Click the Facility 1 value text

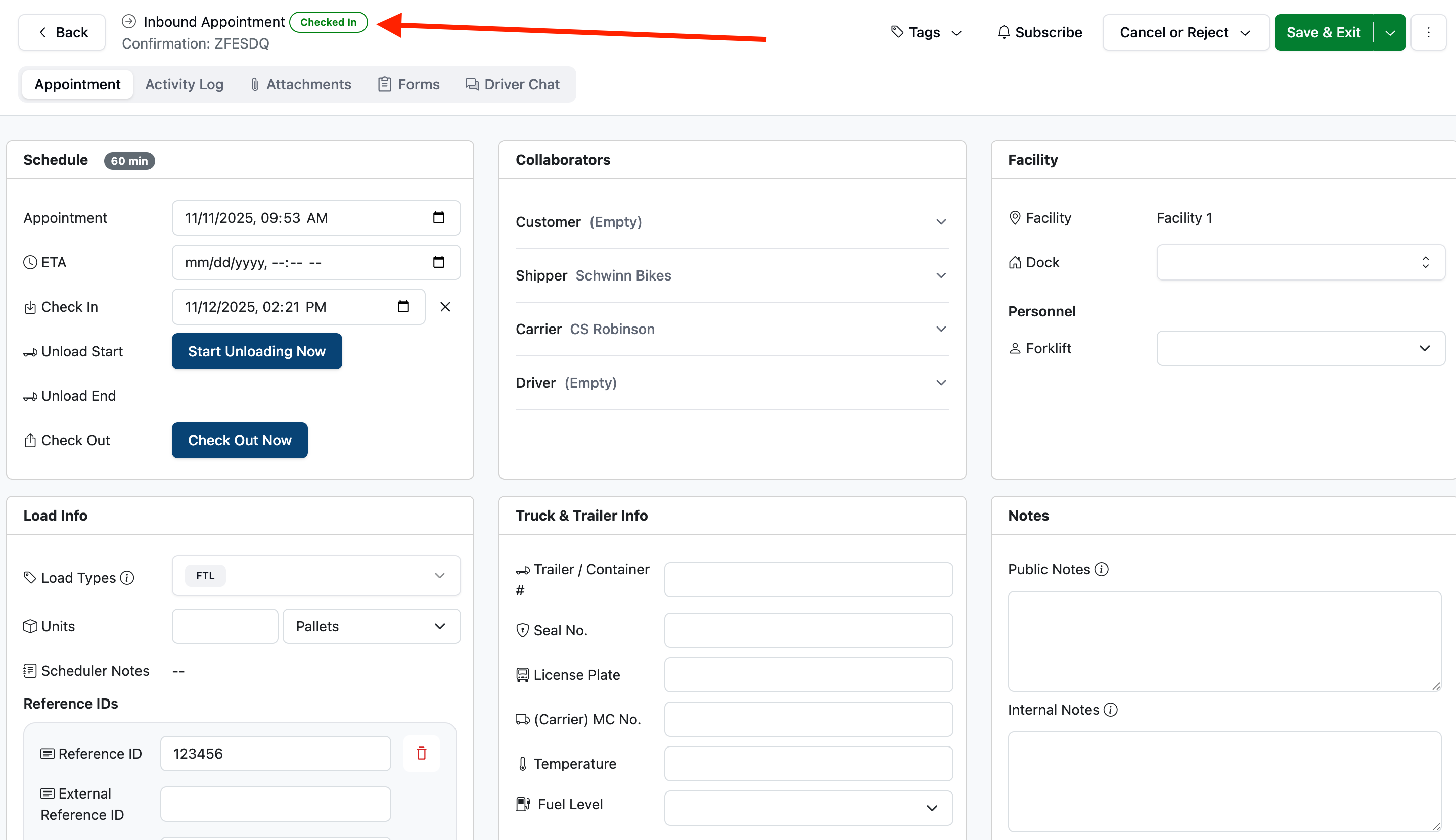coord(1184,217)
